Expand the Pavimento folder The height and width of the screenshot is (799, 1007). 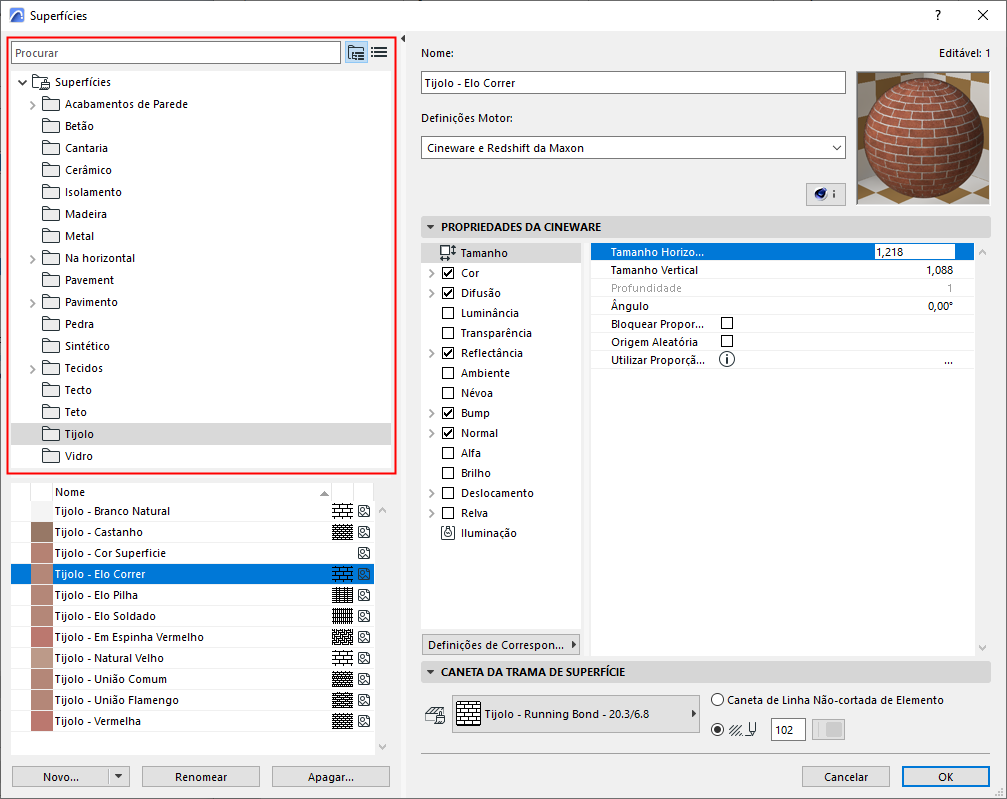32,303
